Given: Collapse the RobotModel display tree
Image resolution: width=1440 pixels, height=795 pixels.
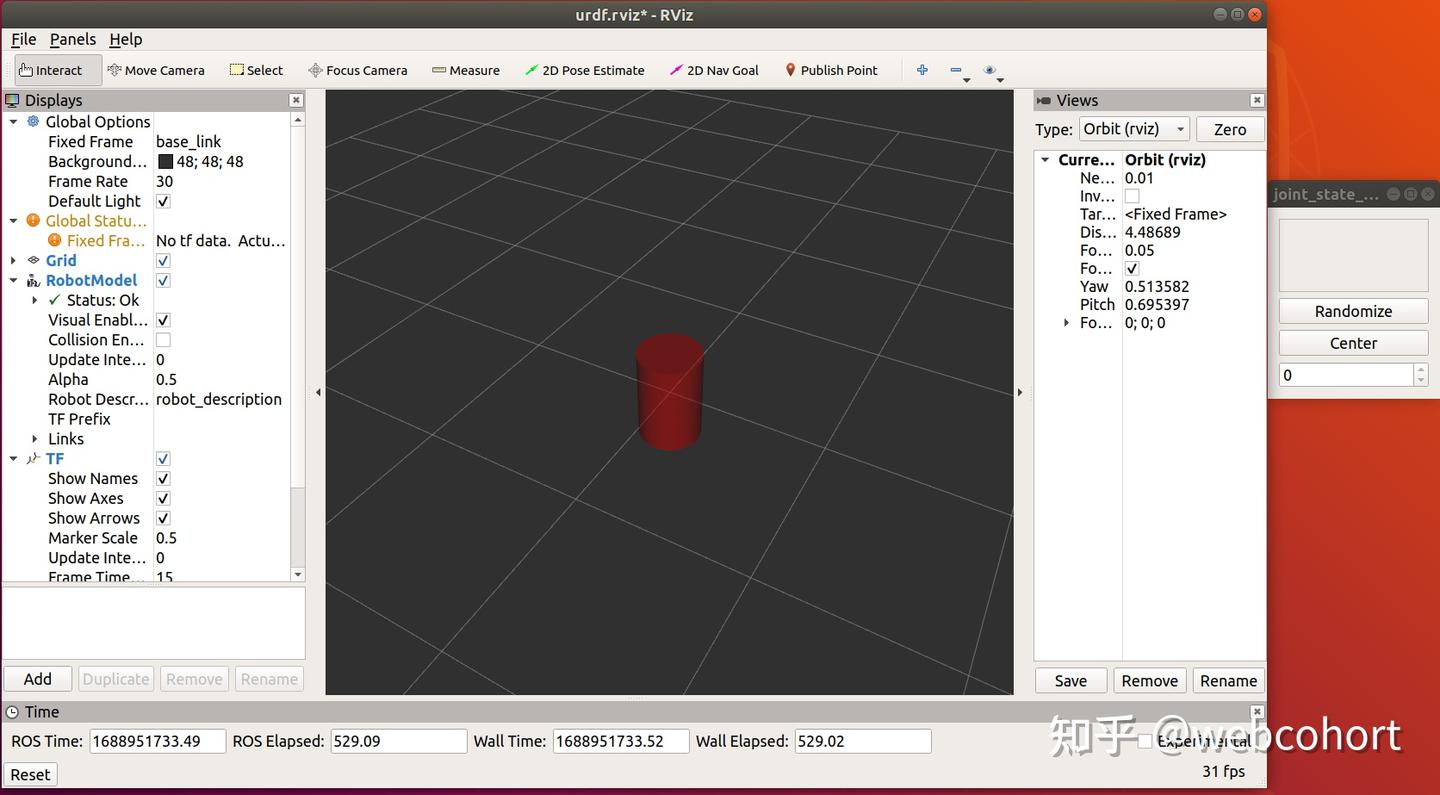Looking at the screenshot, I should click(x=14, y=281).
